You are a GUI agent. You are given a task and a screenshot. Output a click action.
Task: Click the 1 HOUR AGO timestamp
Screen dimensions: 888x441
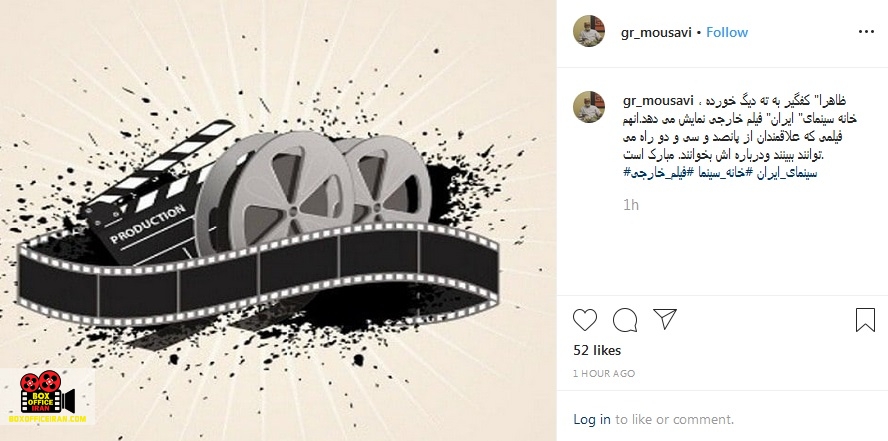(604, 374)
